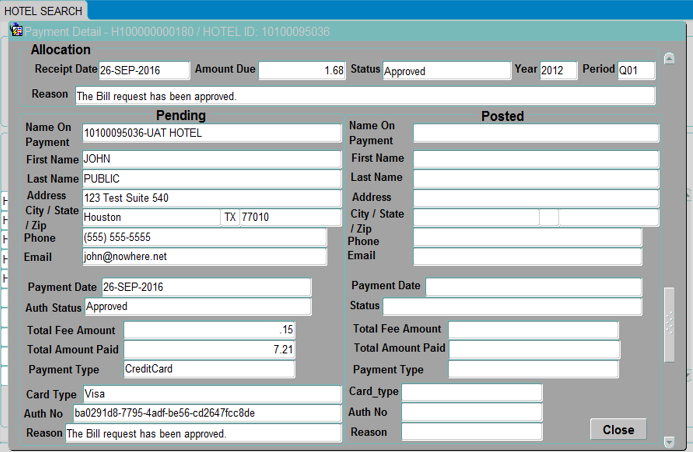Click the Receipt Date field
This screenshot has height=452, width=693.
click(144, 70)
